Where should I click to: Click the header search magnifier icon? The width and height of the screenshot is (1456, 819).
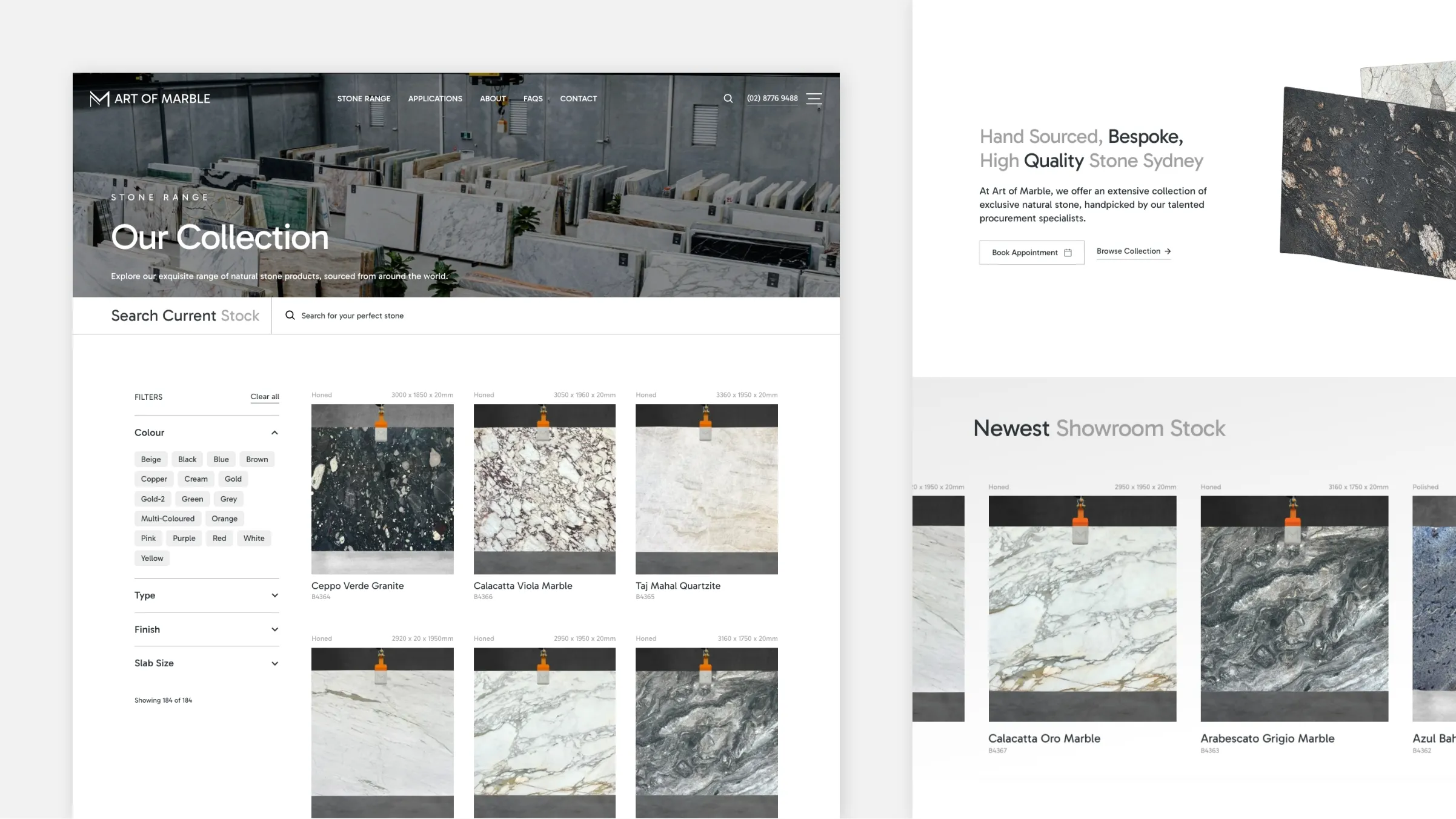click(728, 98)
